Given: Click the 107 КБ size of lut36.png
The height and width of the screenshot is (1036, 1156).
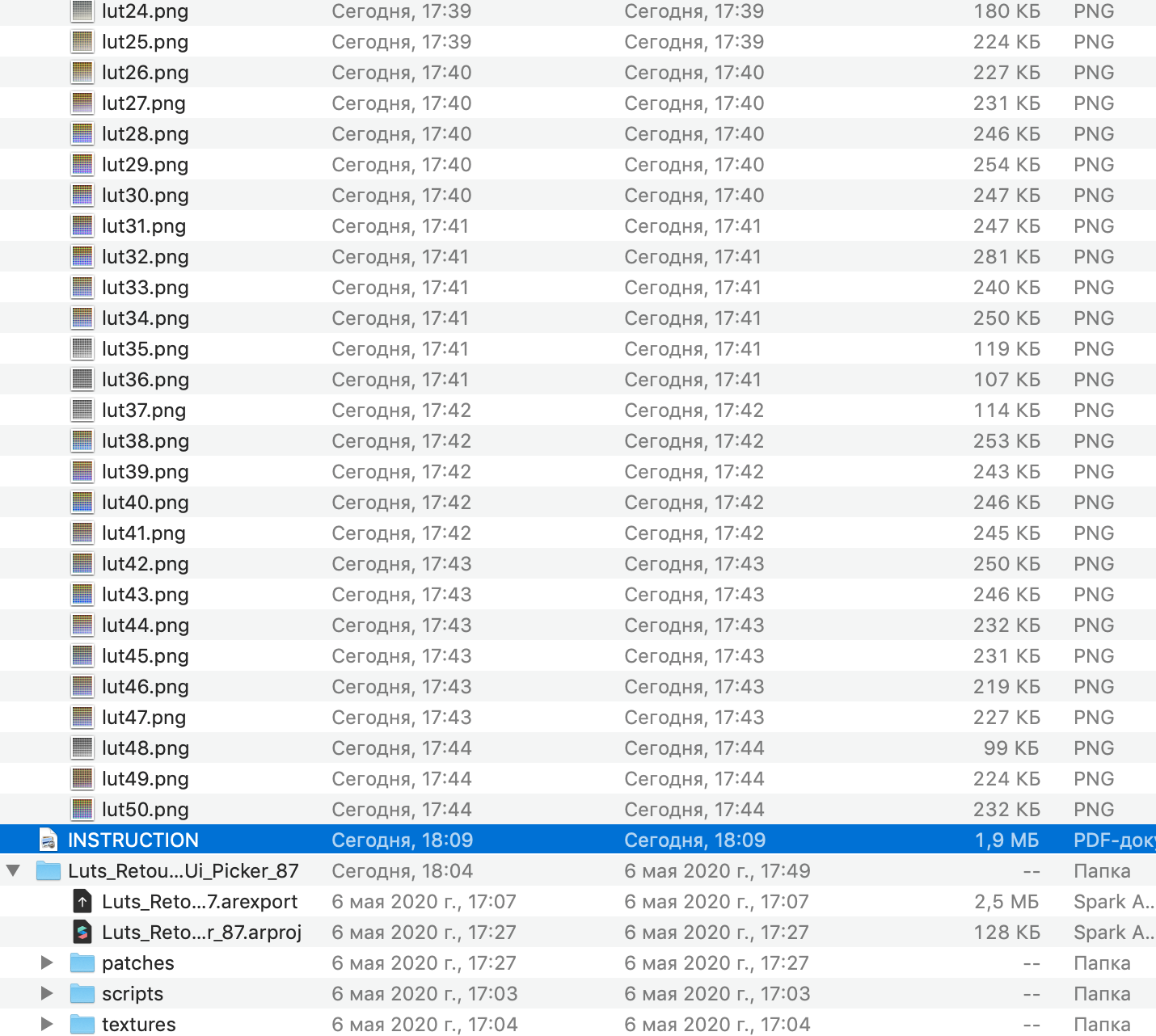Looking at the screenshot, I should click(x=1006, y=380).
